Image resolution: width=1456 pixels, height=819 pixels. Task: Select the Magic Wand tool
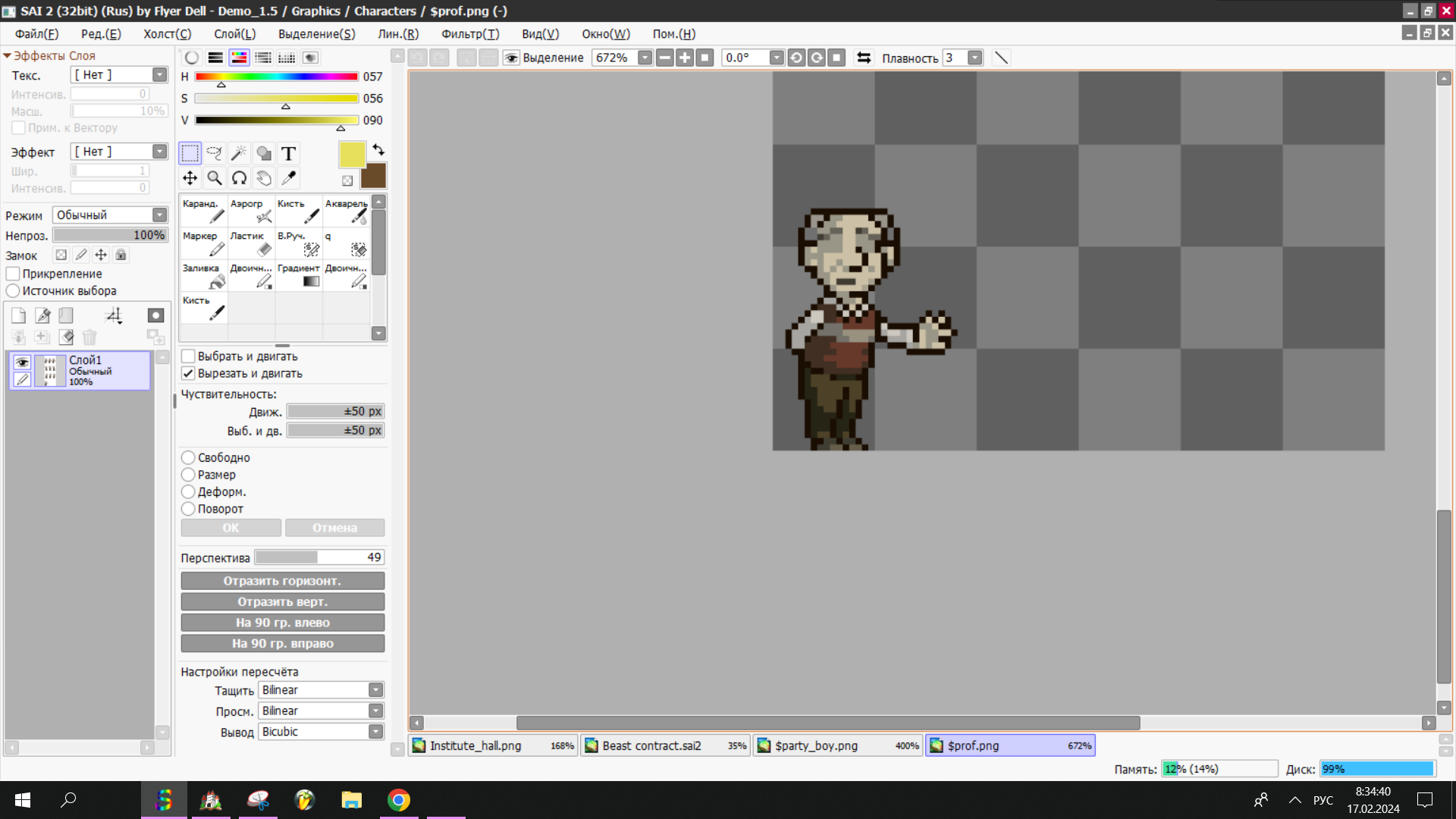[239, 154]
